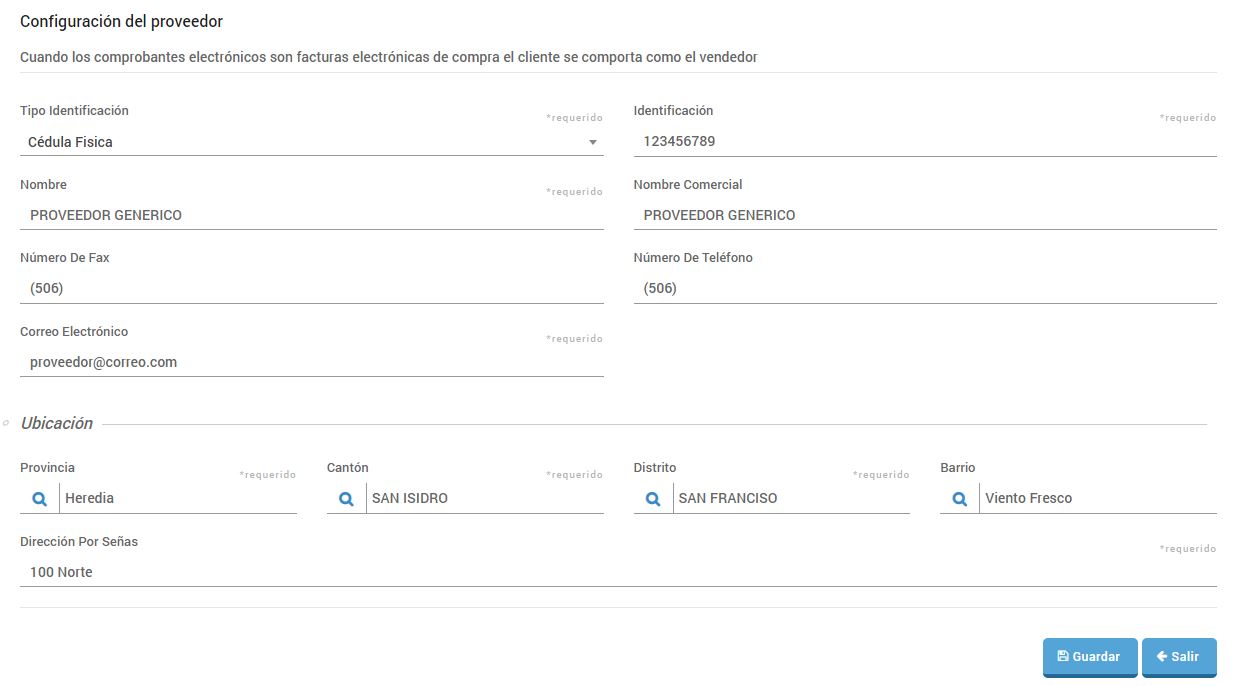The height and width of the screenshot is (686, 1237).
Task: Open the Tipo Identificación dropdown arrow
Action: 593,143
